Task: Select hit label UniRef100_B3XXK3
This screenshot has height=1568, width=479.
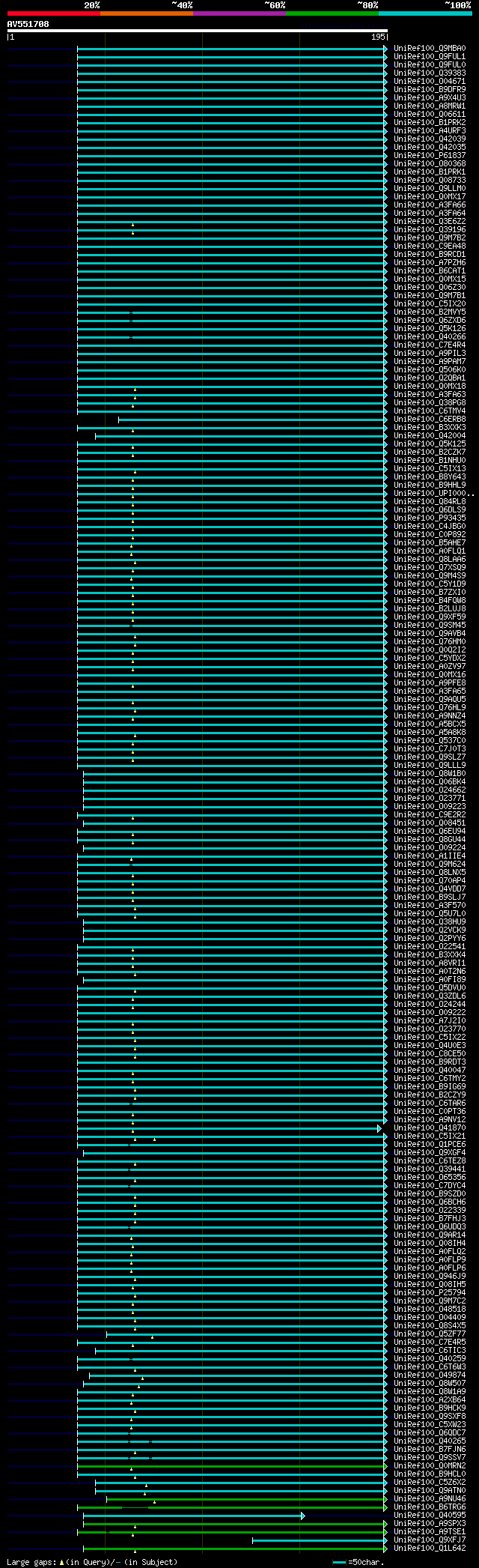Action: point(430,427)
